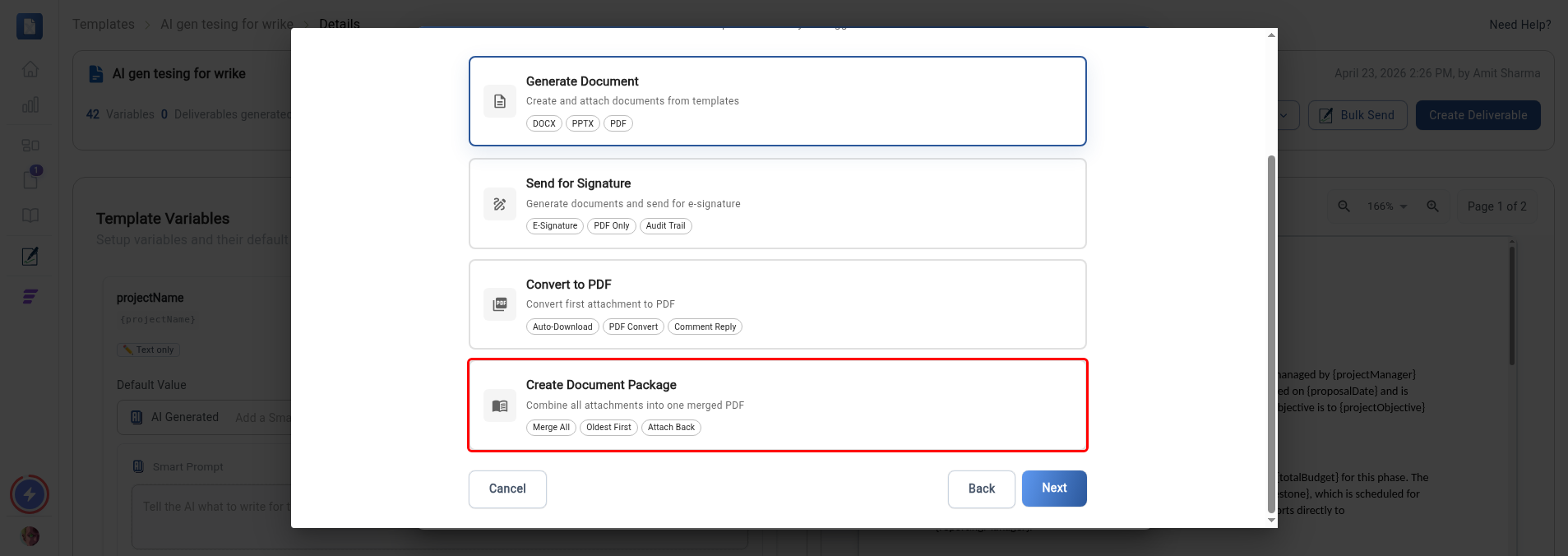
Task: Click the Audit Trail tag
Action: point(665,226)
